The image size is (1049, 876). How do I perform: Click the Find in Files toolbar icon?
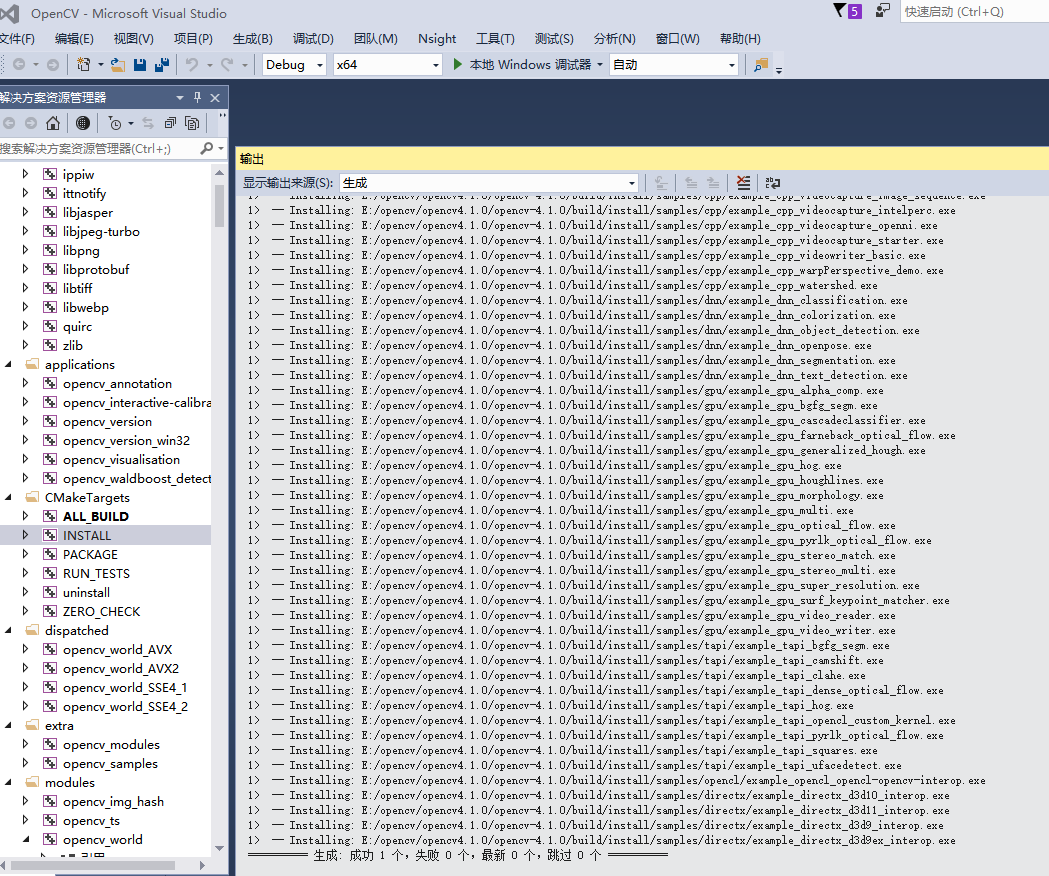coord(761,64)
